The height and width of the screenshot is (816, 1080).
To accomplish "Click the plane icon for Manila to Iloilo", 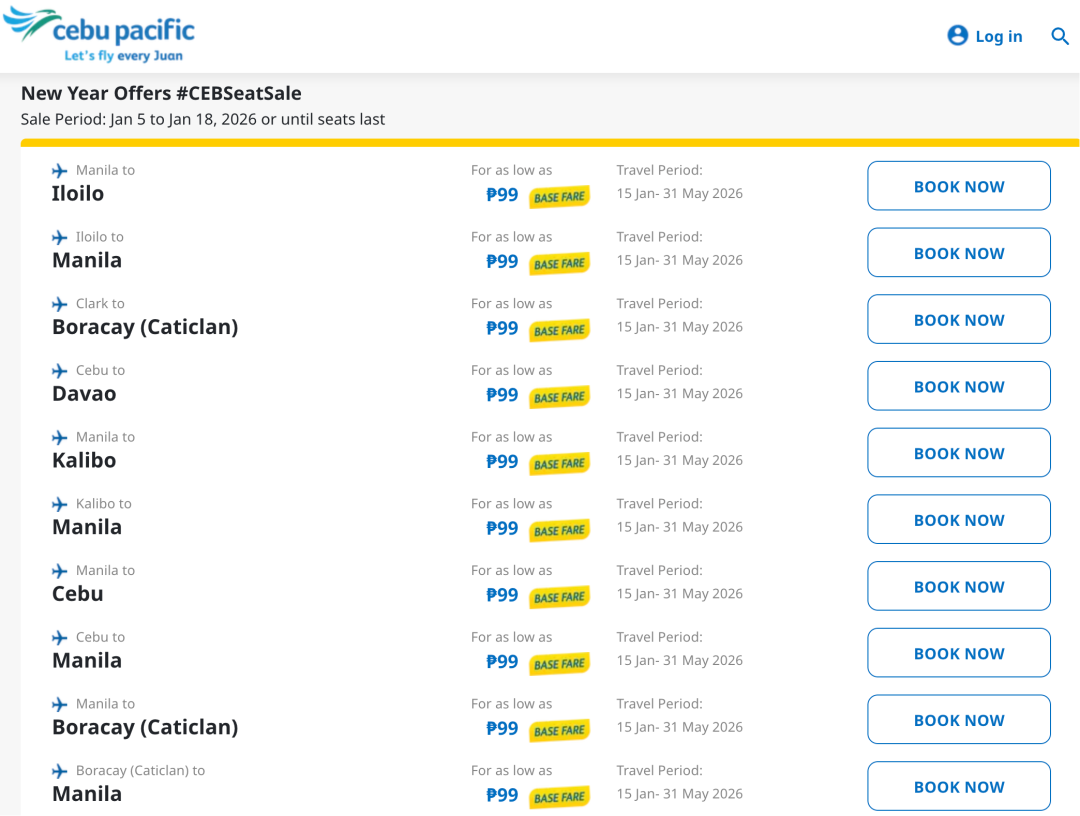I will pyautogui.click(x=60, y=171).
